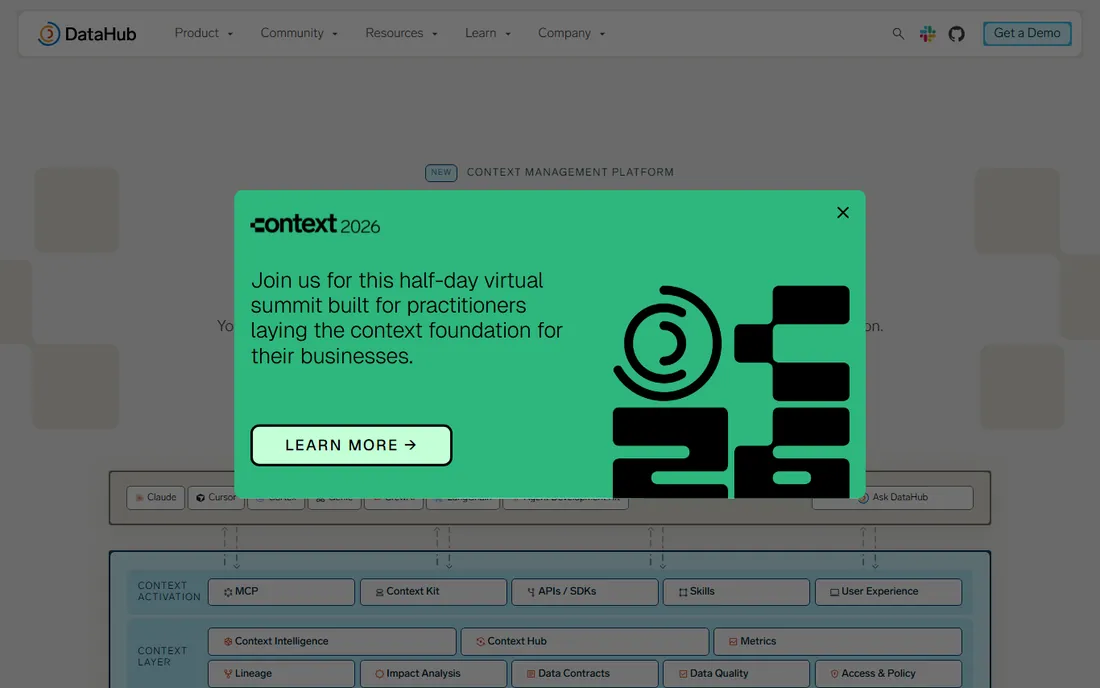Click the NEW badge
Viewport: 1100px width, 688px height.
click(x=441, y=173)
